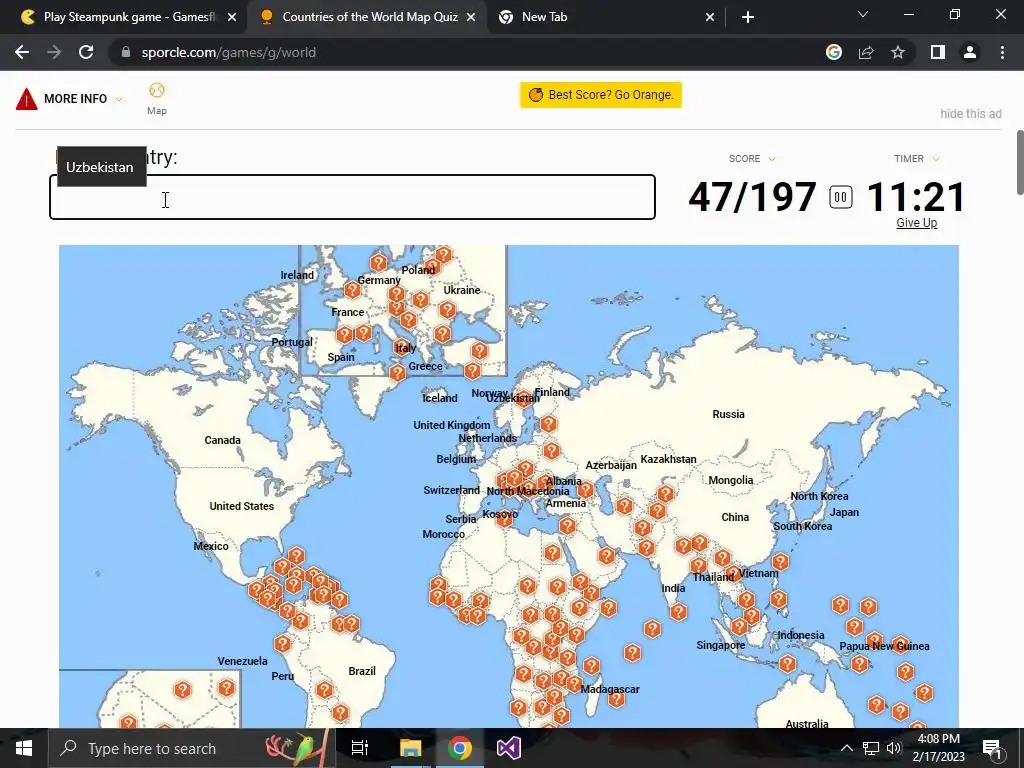Click the Australia label on map

pos(807,724)
